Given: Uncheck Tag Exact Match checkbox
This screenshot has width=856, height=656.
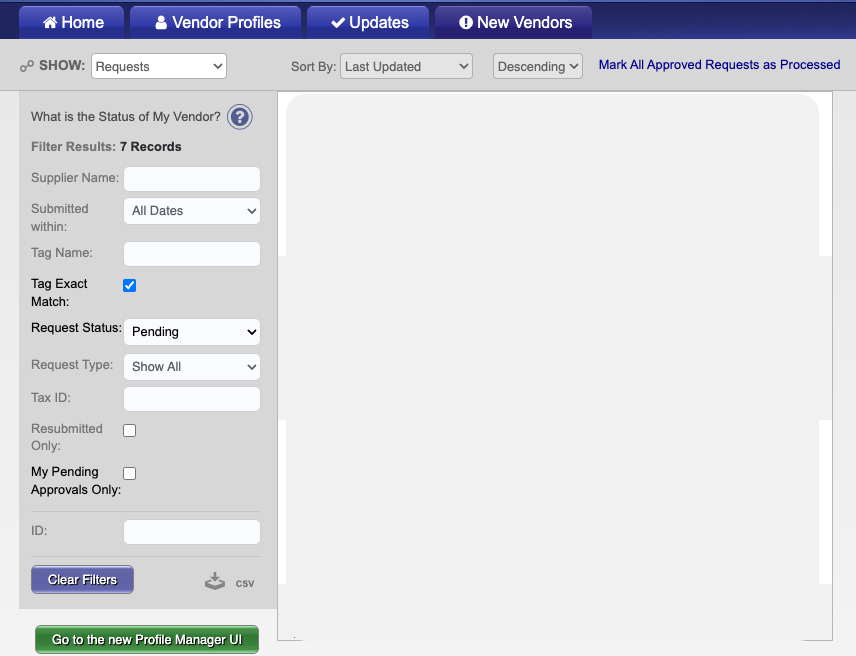Looking at the screenshot, I should click(x=129, y=285).
